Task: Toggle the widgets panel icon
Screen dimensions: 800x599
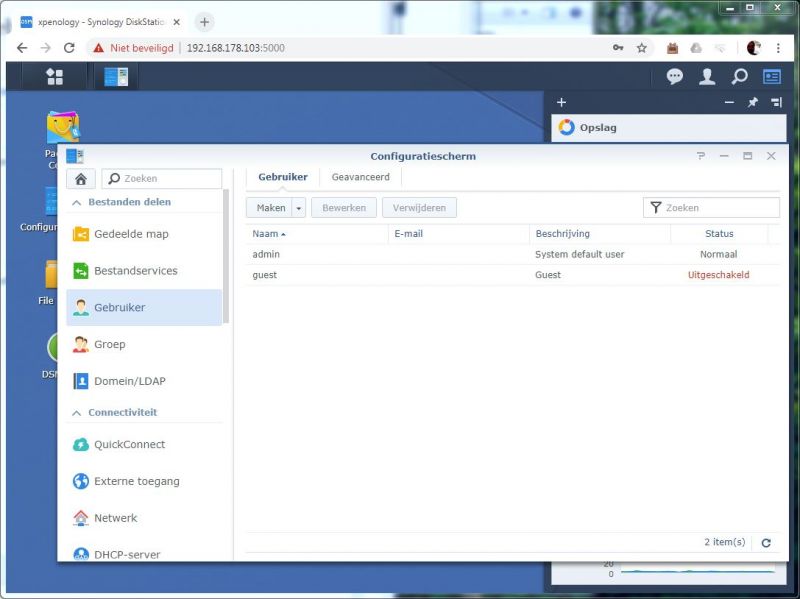Action: click(x=771, y=77)
